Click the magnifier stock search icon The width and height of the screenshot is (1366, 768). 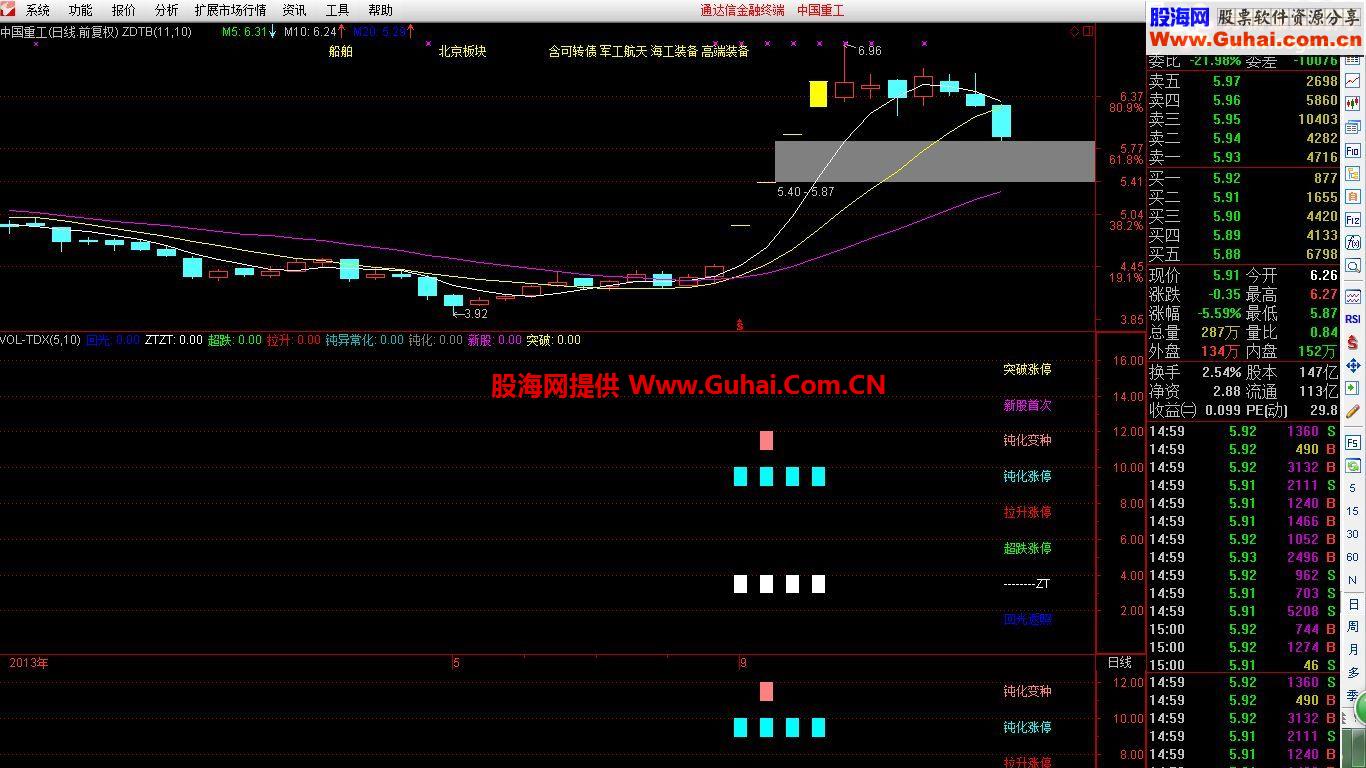tap(1353, 266)
